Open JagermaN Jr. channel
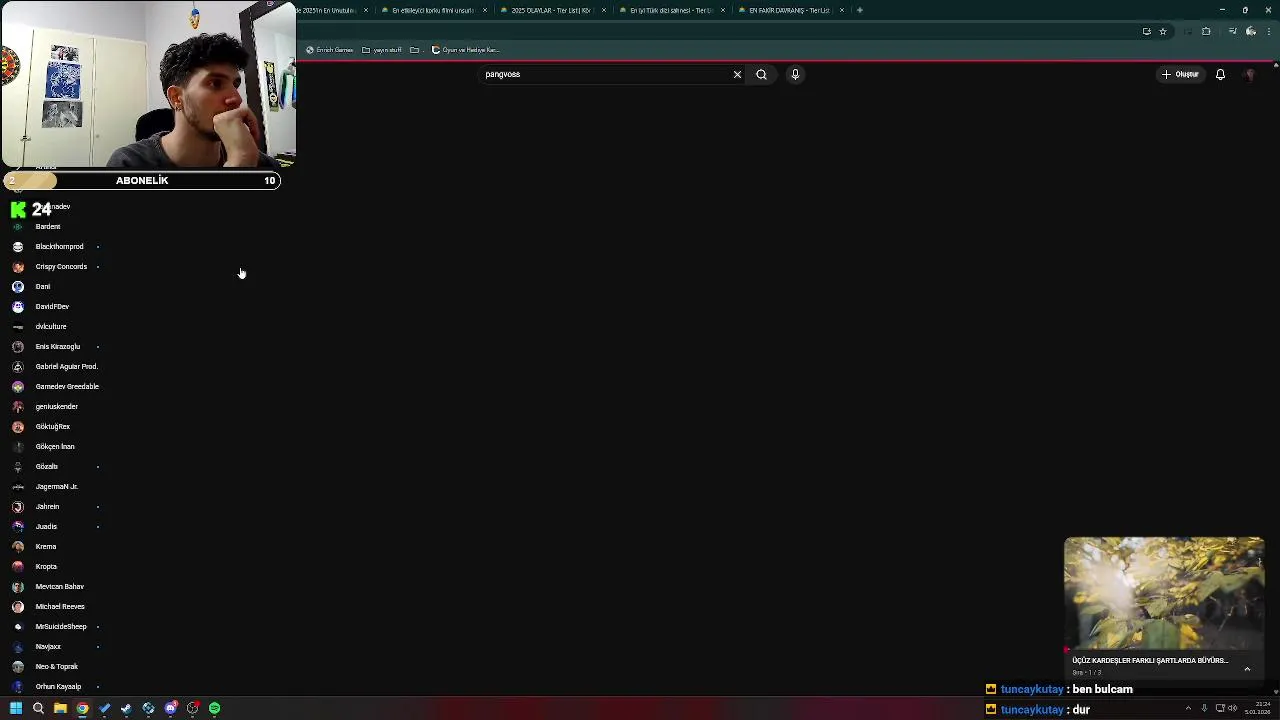 tap(55, 487)
